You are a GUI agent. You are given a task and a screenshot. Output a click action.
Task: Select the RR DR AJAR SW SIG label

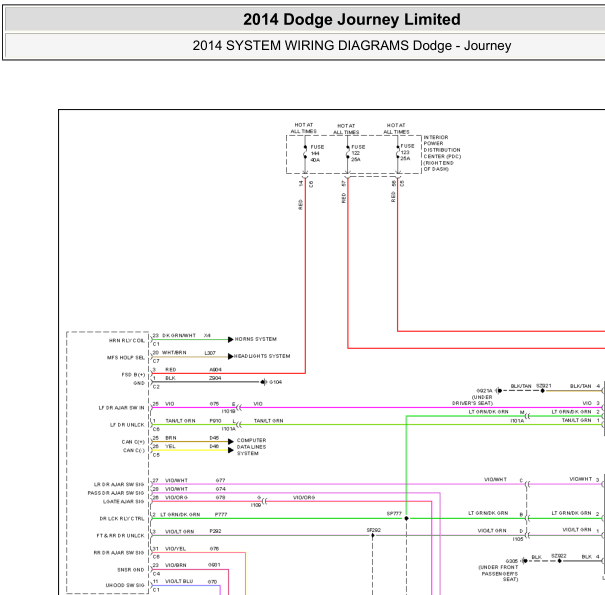click(119, 553)
